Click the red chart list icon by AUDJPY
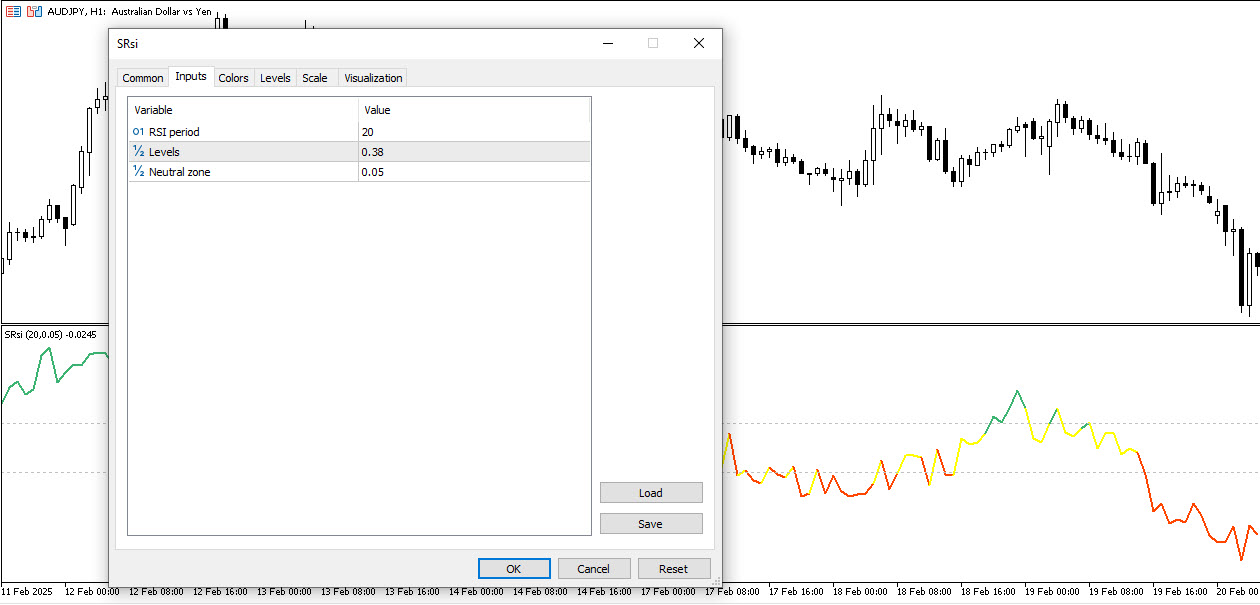Screen dimensions: 1260x605 [x=14, y=11]
